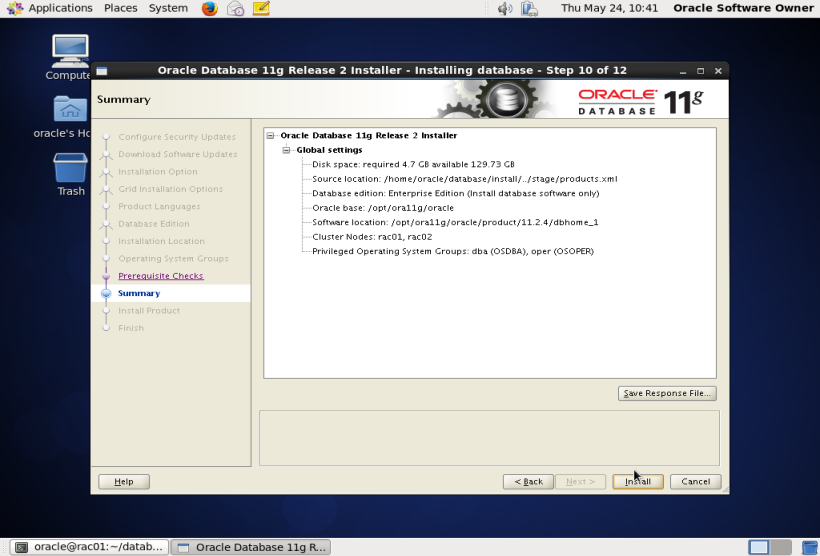Click Installation Option step label

click(x=158, y=172)
